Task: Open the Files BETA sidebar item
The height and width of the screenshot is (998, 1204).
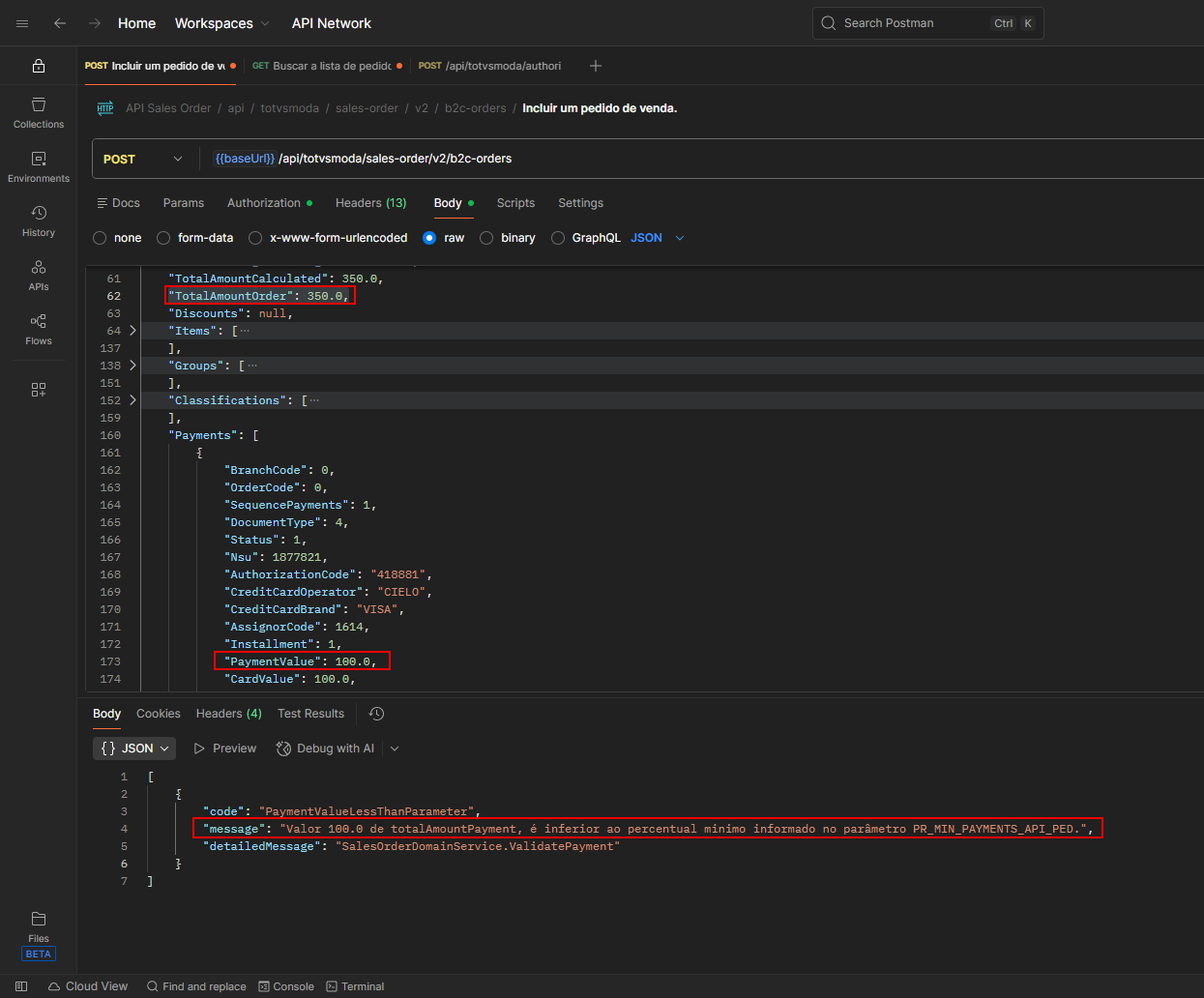Action: (x=39, y=935)
